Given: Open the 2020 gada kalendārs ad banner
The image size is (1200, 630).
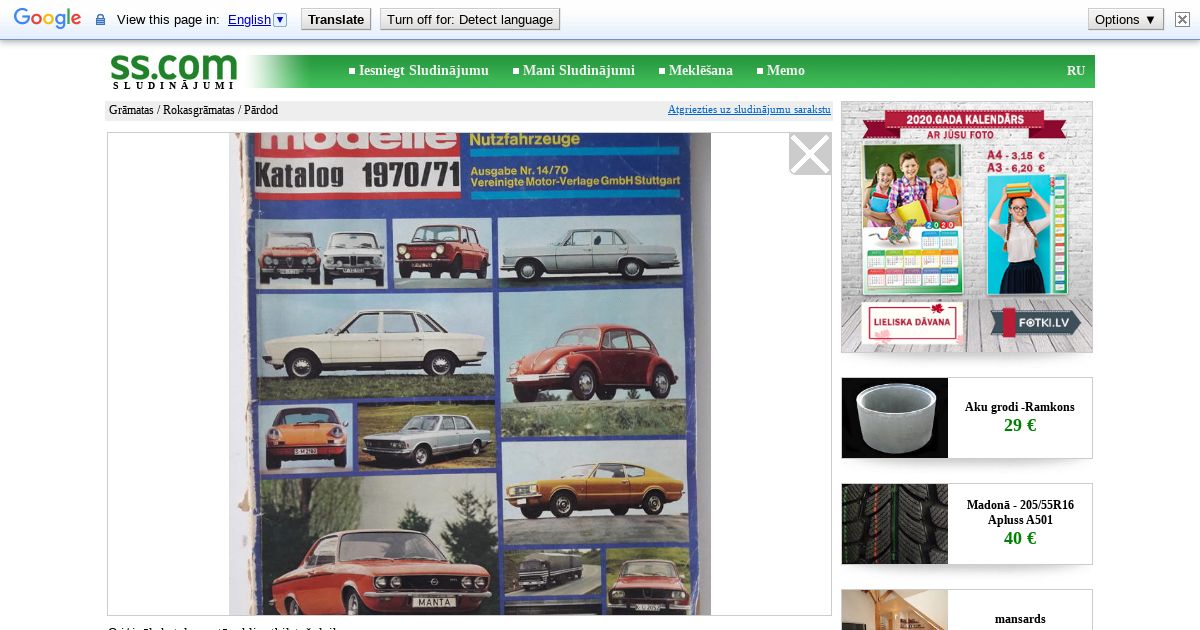Looking at the screenshot, I should click(x=967, y=227).
